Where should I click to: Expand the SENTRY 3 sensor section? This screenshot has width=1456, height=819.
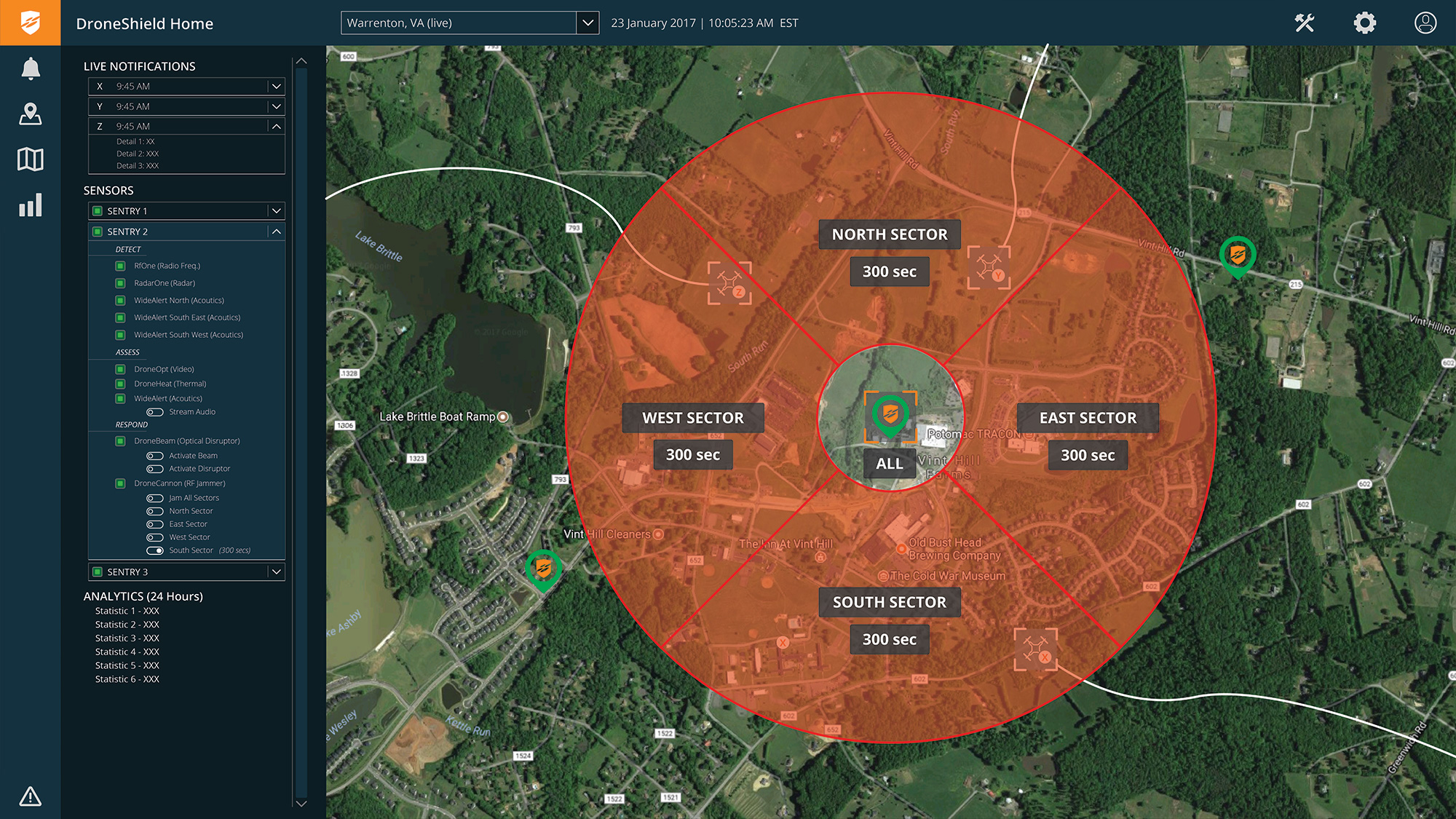click(276, 572)
